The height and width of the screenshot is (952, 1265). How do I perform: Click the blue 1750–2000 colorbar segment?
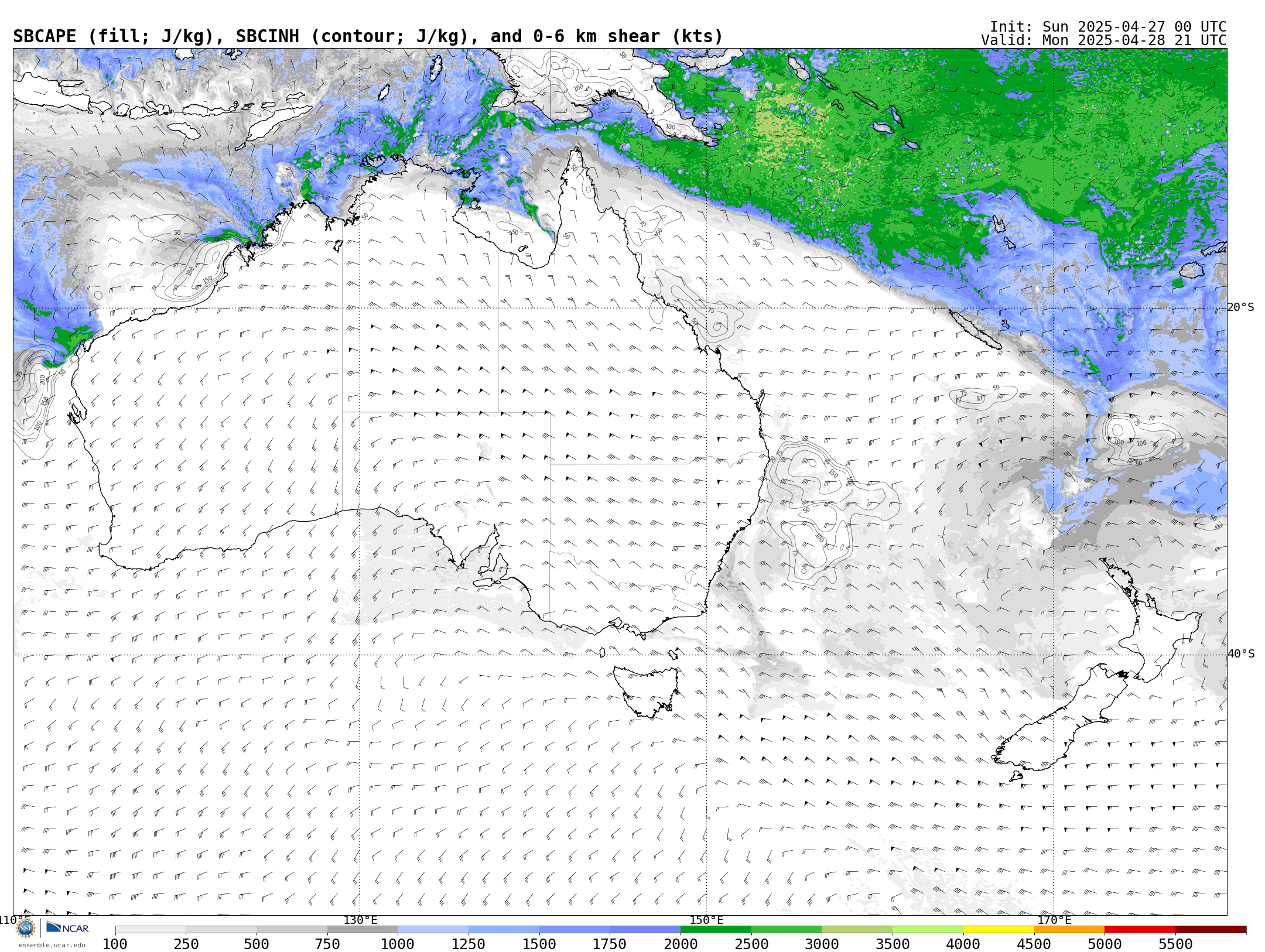tap(645, 930)
